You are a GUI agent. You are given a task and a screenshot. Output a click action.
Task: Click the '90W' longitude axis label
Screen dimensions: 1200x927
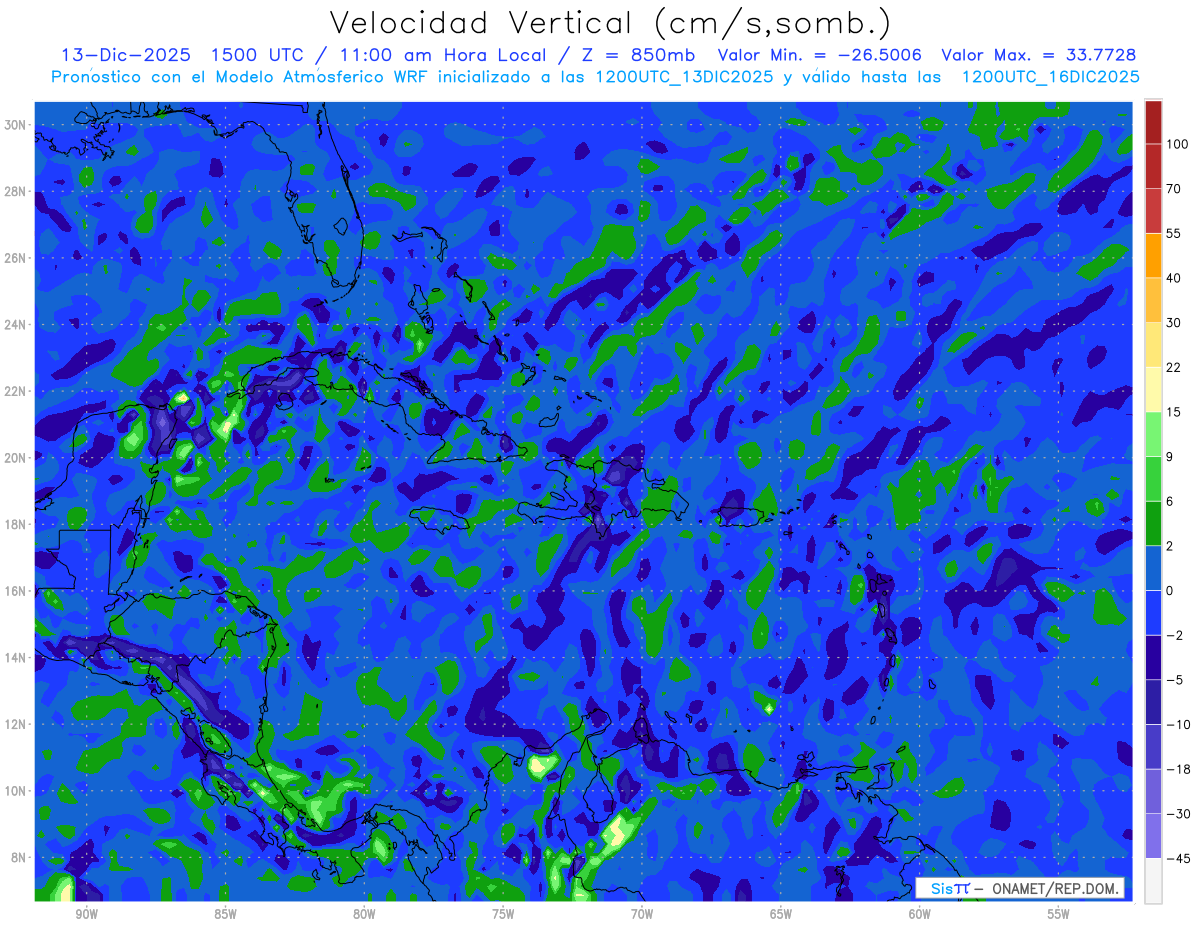(86, 914)
